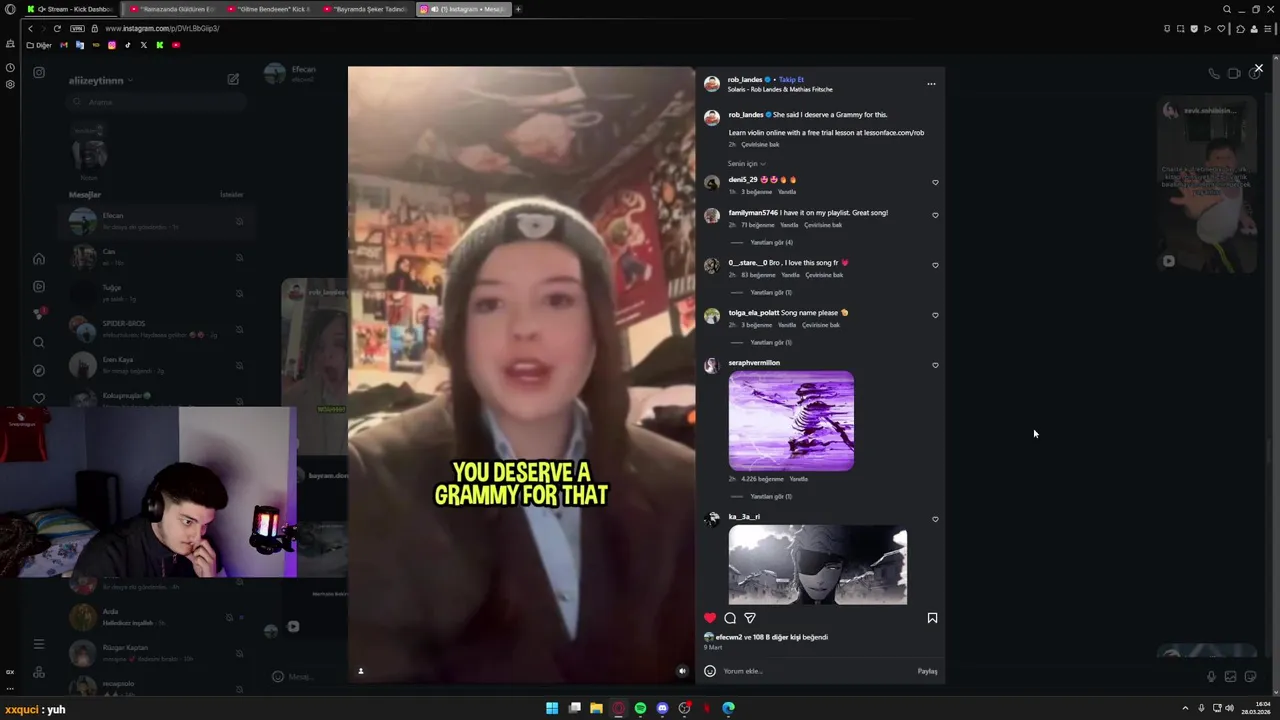Open Instagram Search icon in left rail

click(39, 342)
